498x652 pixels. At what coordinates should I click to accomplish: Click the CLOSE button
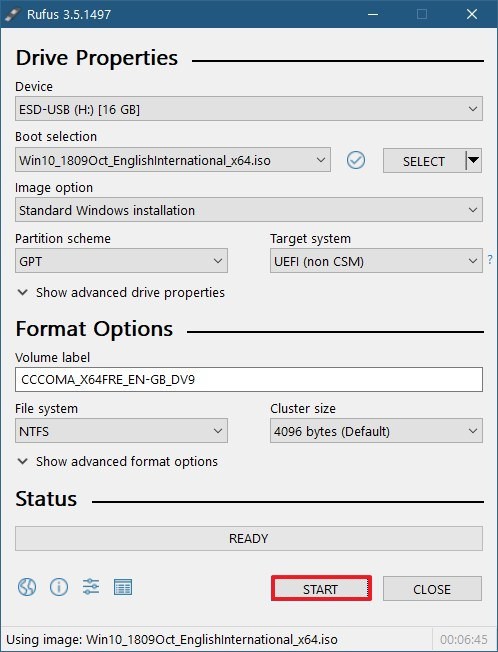[x=432, y=588]
